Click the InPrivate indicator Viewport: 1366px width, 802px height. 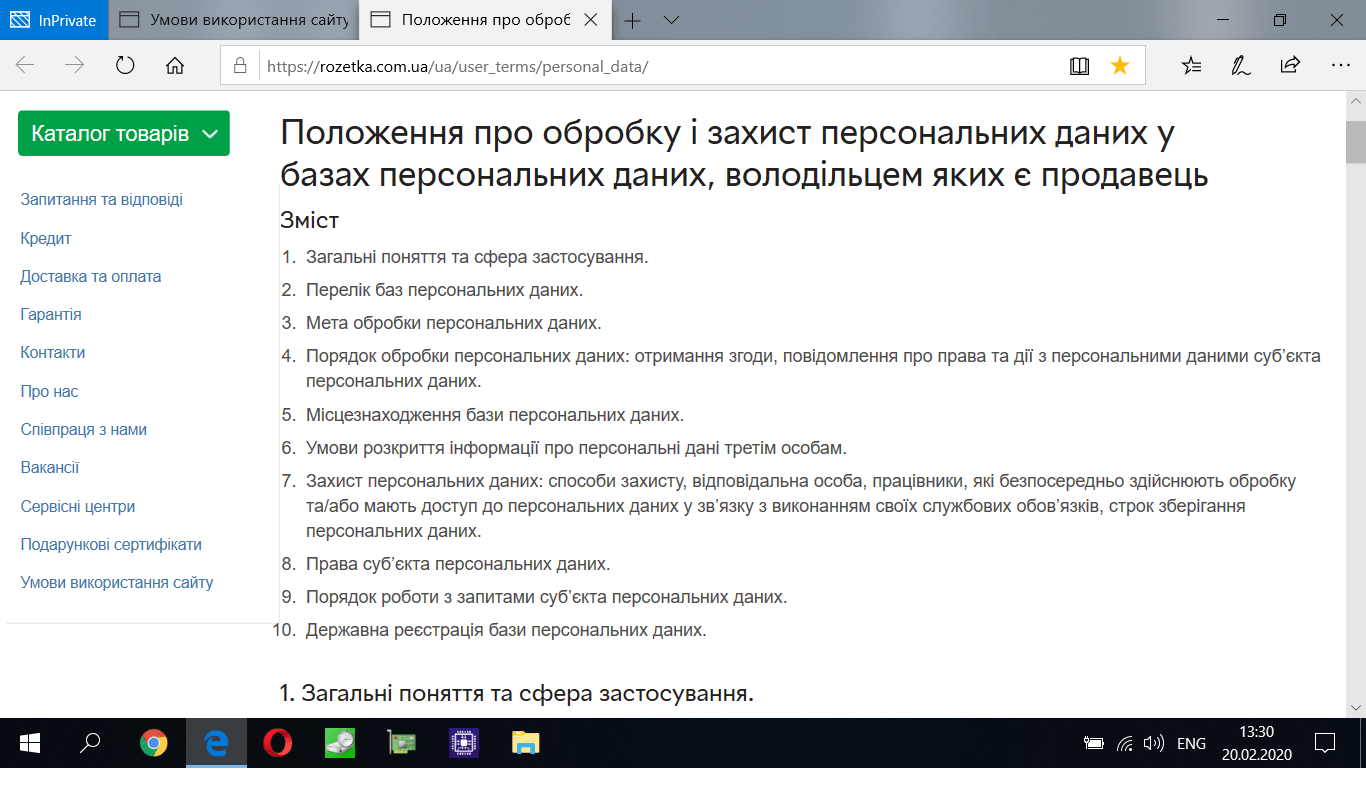tap(53, 20)
